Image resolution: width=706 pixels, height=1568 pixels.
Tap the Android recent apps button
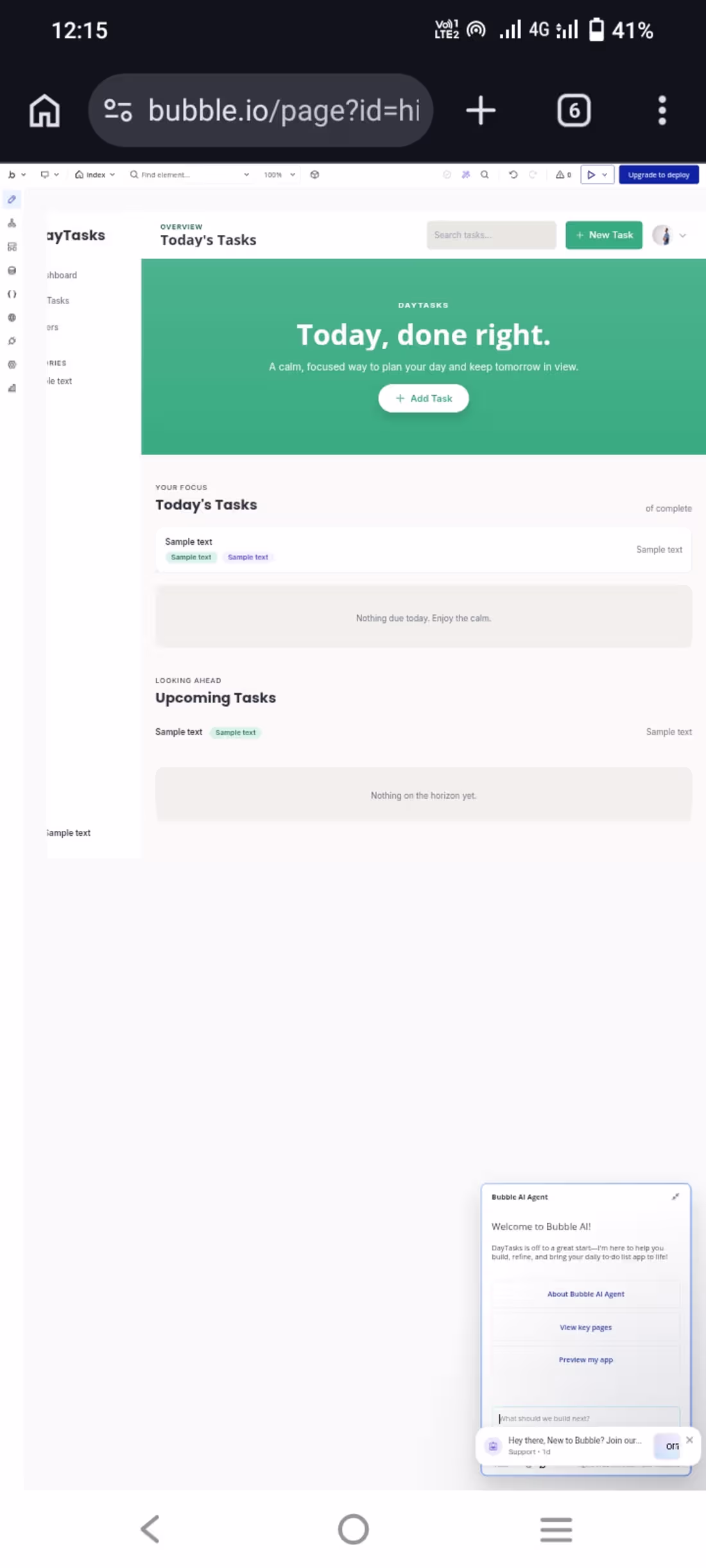pos(556,1529)
